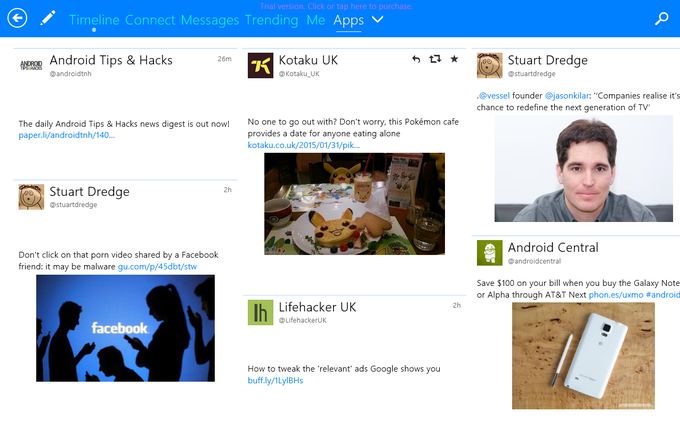Screen dimensions: 680x428
Task: Switch to the Timeline tab
Action: point(94,20)
